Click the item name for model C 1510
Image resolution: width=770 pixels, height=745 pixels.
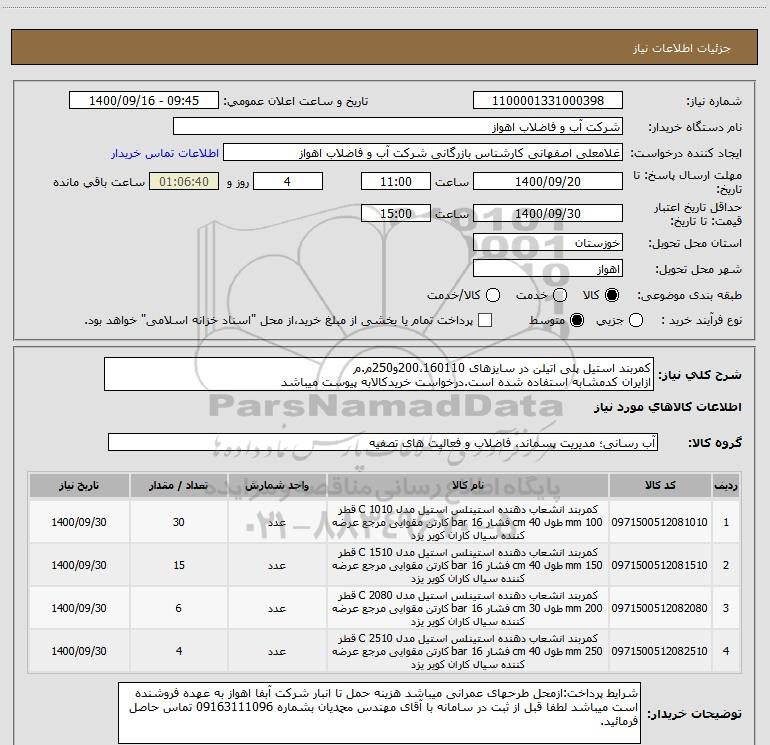[468, 565]
